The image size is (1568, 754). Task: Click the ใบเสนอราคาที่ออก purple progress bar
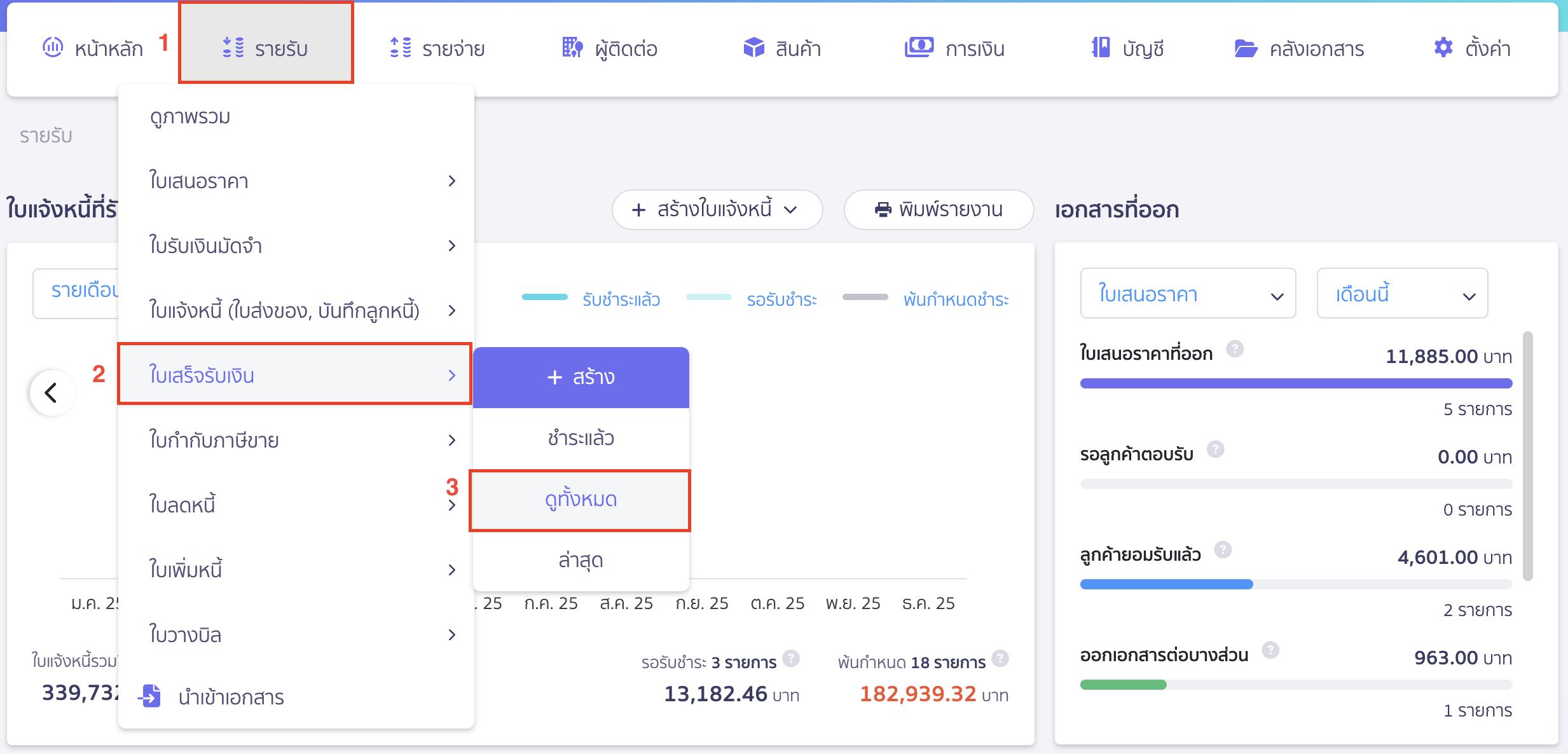(1296, 383)
